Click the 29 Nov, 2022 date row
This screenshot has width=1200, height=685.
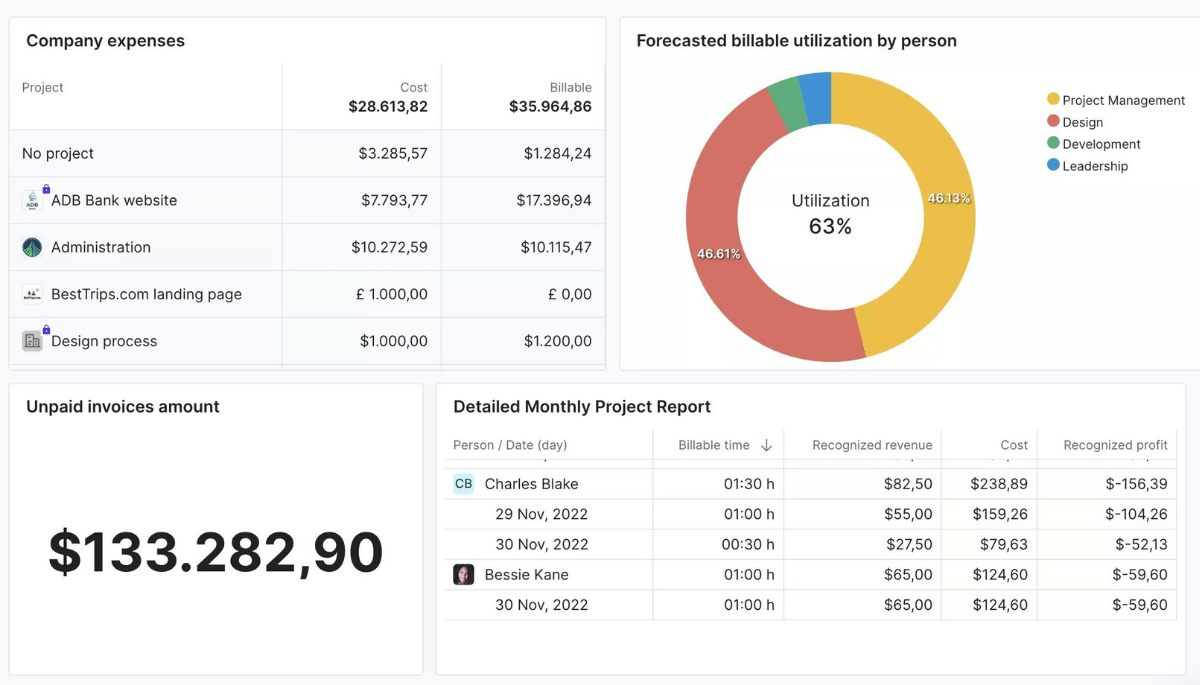(541, 514)
